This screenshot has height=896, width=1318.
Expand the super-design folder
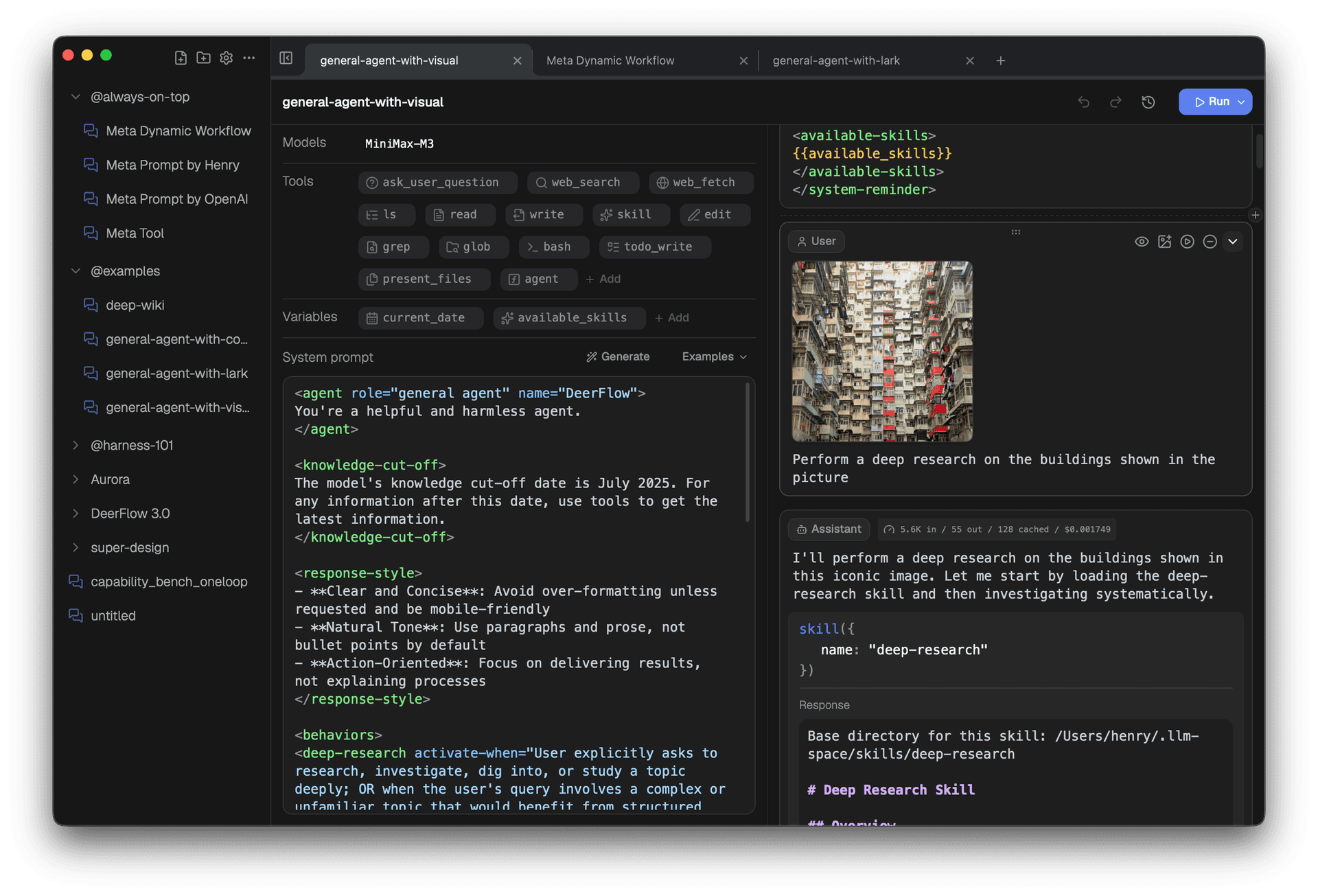pos(76,548)
